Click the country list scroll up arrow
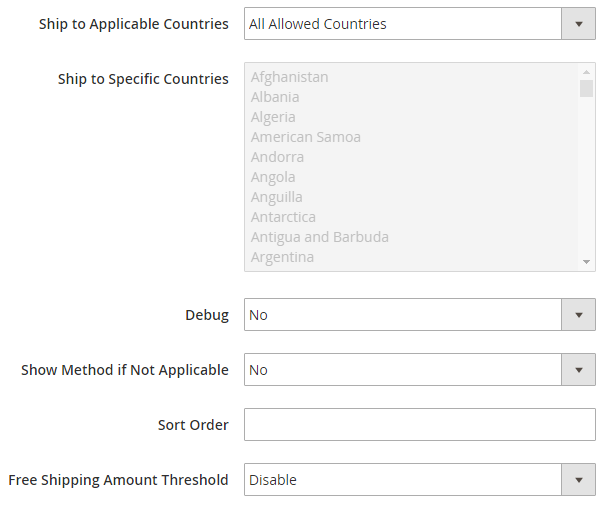 [587, 72]
